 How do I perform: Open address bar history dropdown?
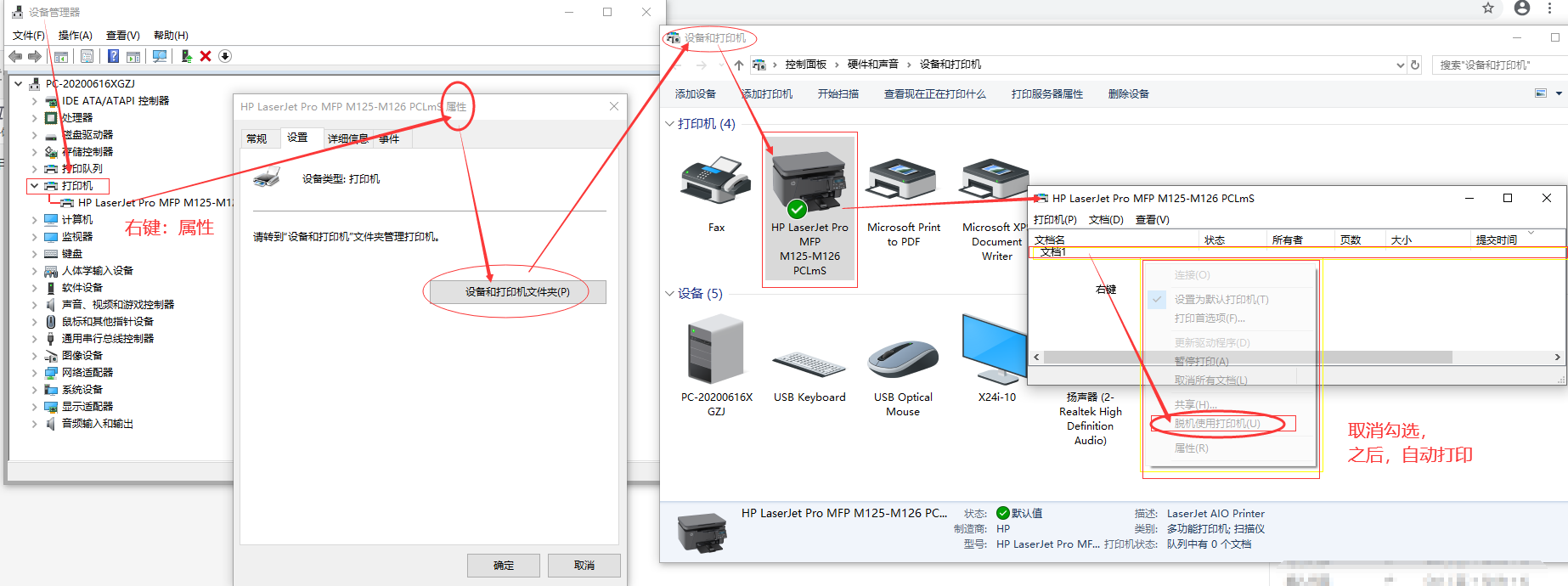pos(1401,65)
